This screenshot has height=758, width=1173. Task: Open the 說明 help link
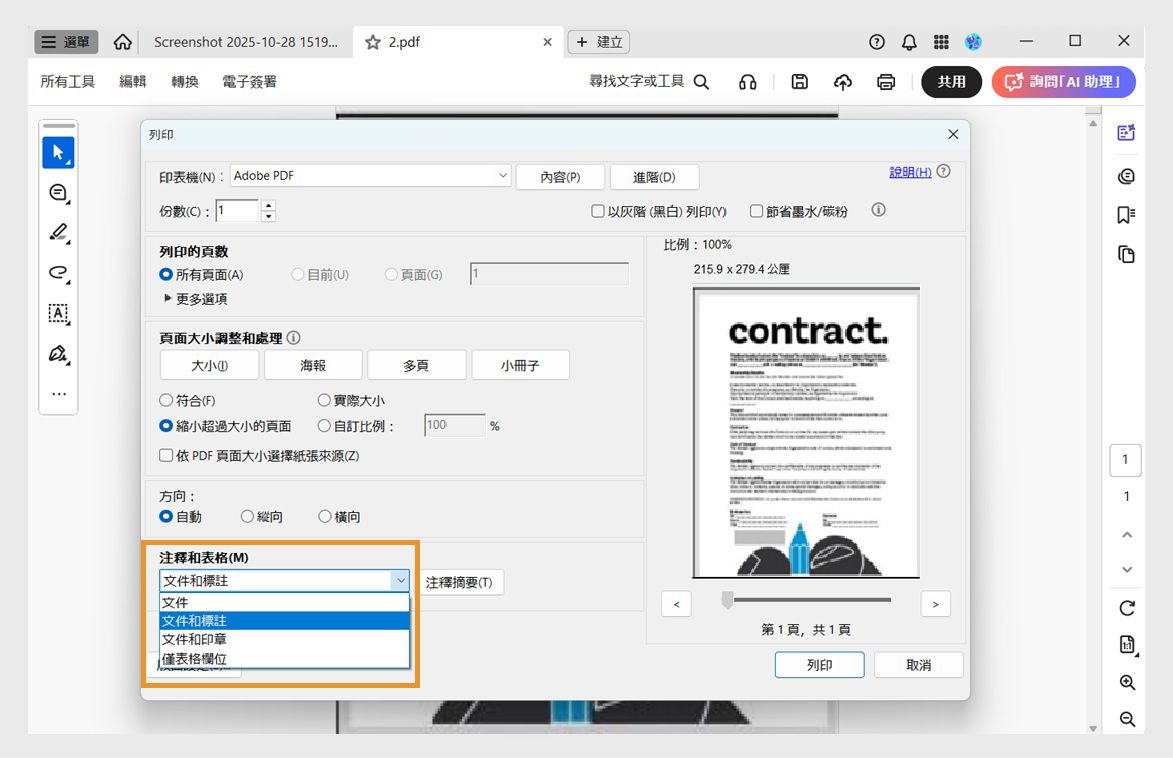(x=908, y=171)
